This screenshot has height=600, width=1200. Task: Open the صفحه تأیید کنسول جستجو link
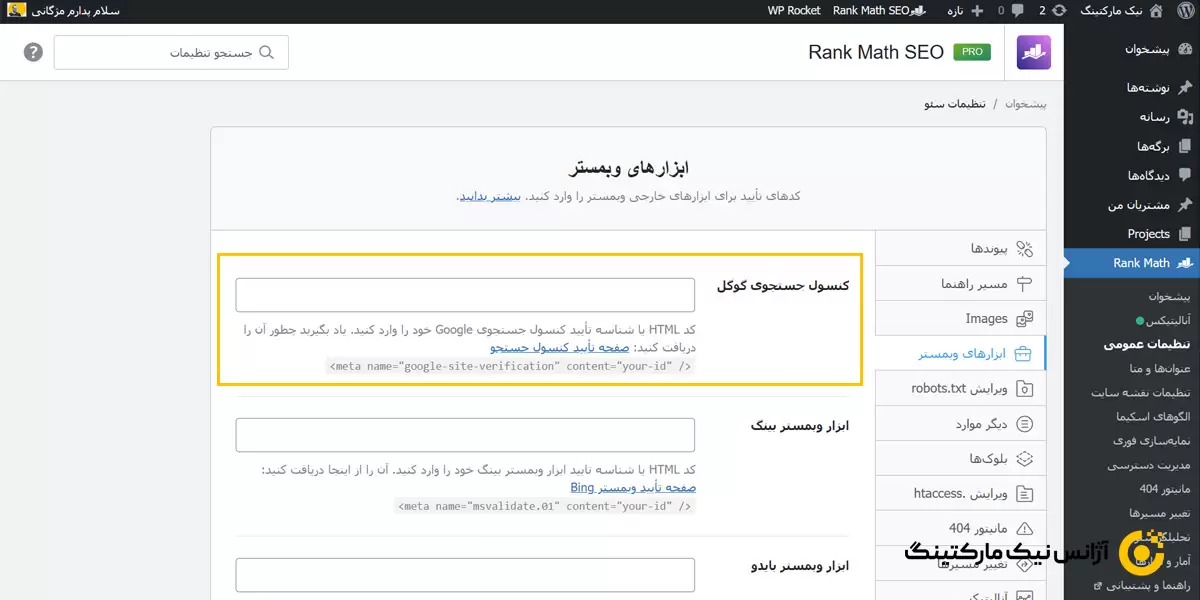559,346
